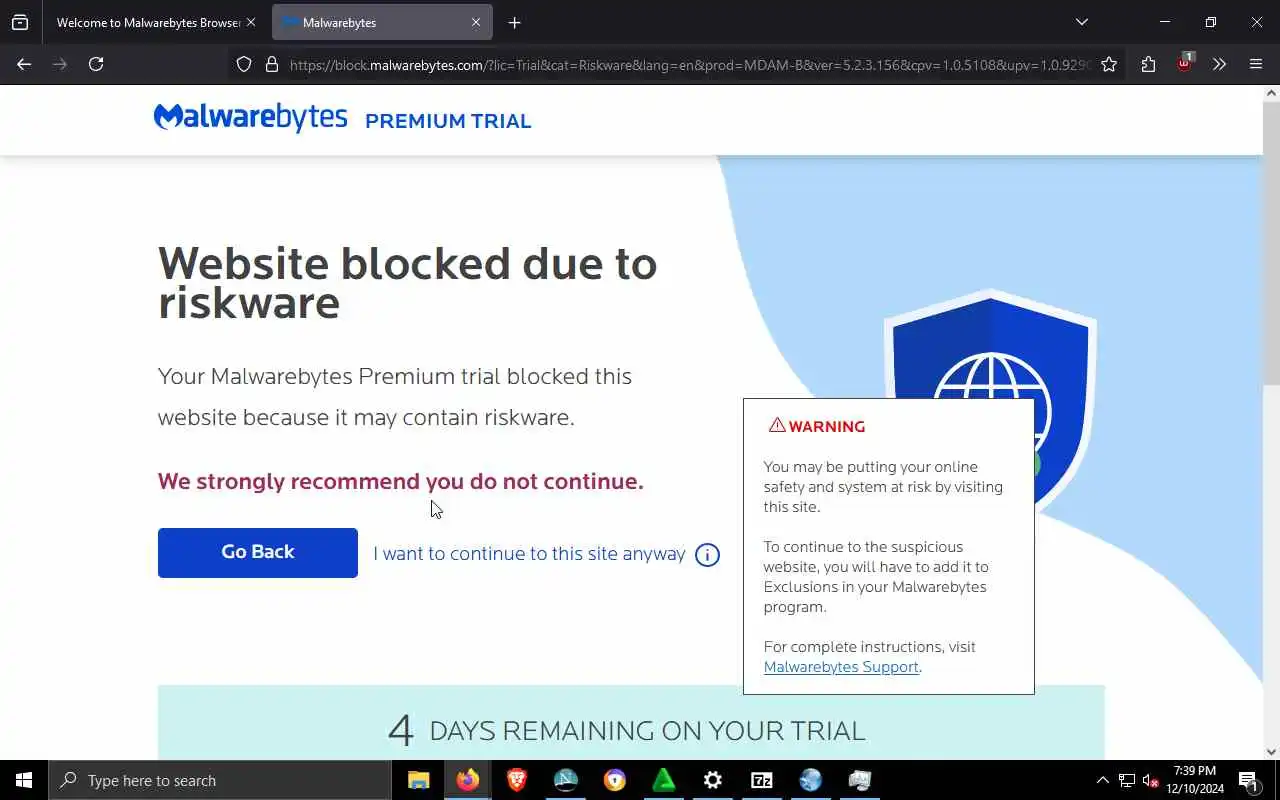Open the notification center icon

pos(1249,780)
